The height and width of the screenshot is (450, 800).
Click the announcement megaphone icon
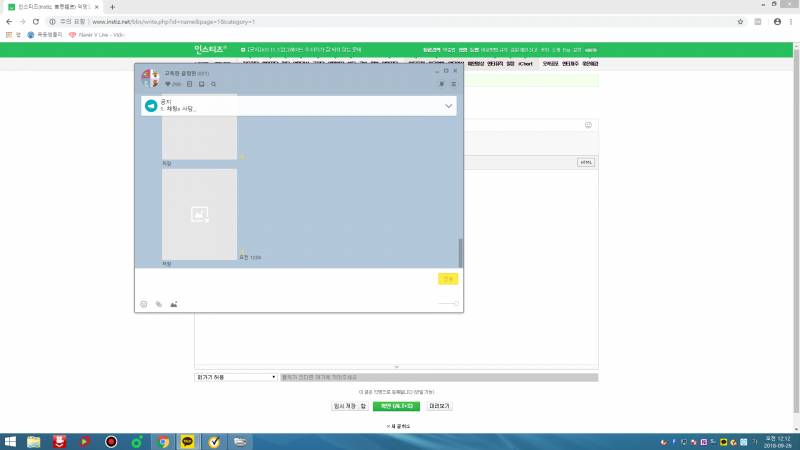[152, 105]
